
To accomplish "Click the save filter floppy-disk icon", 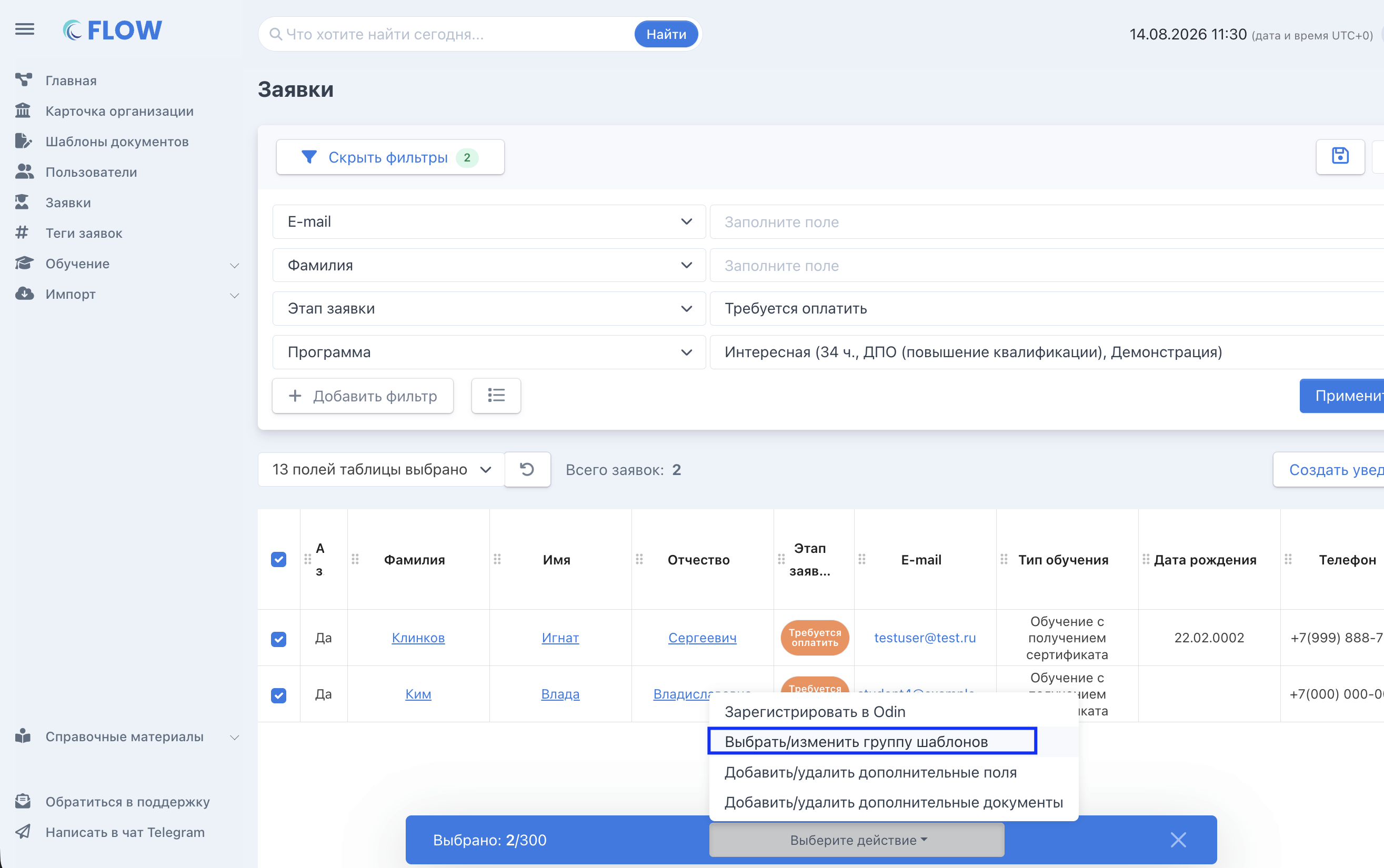I will 1340,157.
